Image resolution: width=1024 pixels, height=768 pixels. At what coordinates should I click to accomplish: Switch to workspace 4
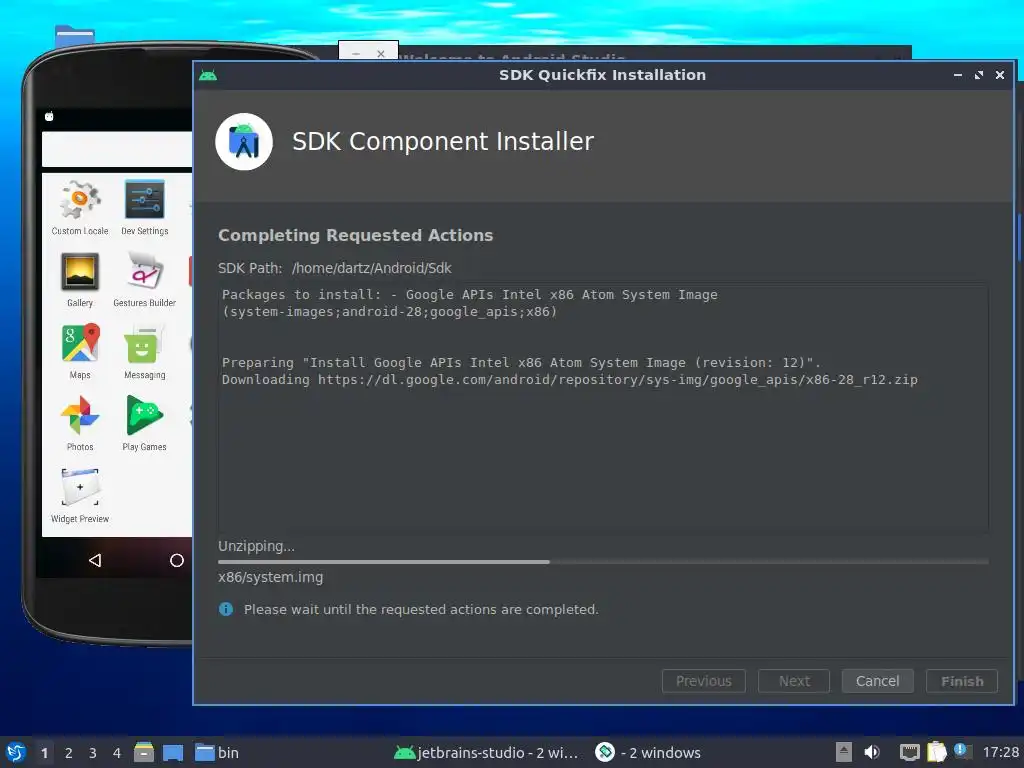pyautogui.click(x=117, y=753)
